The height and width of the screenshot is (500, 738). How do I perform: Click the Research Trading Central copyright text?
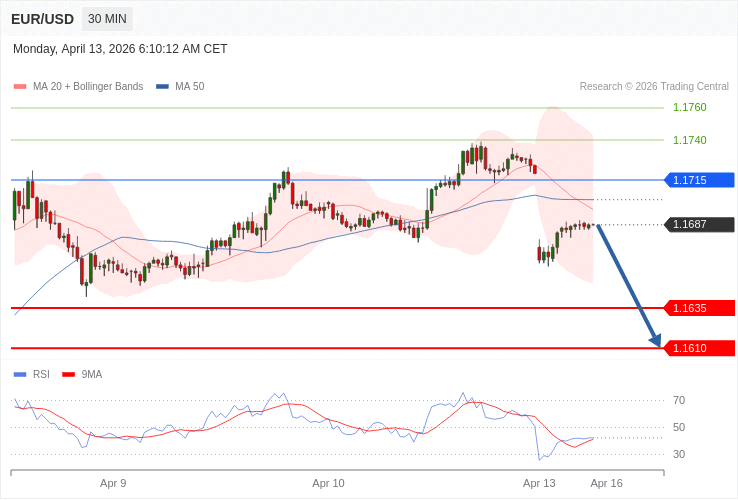coord(654,87)
